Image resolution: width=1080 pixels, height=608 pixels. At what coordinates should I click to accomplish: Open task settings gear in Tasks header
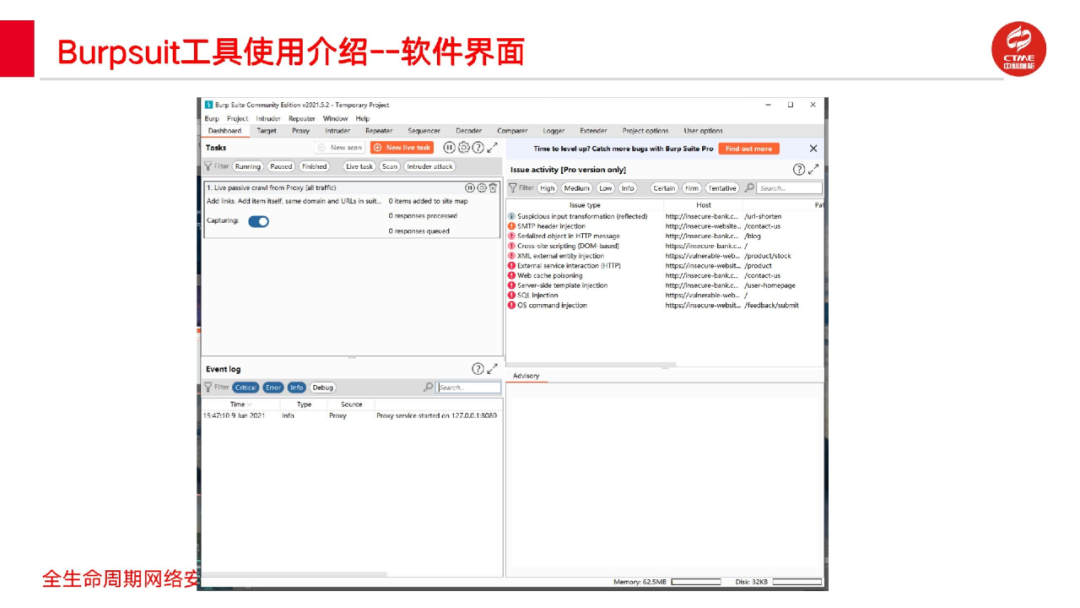pyautogui.click(x=464, y=147)
